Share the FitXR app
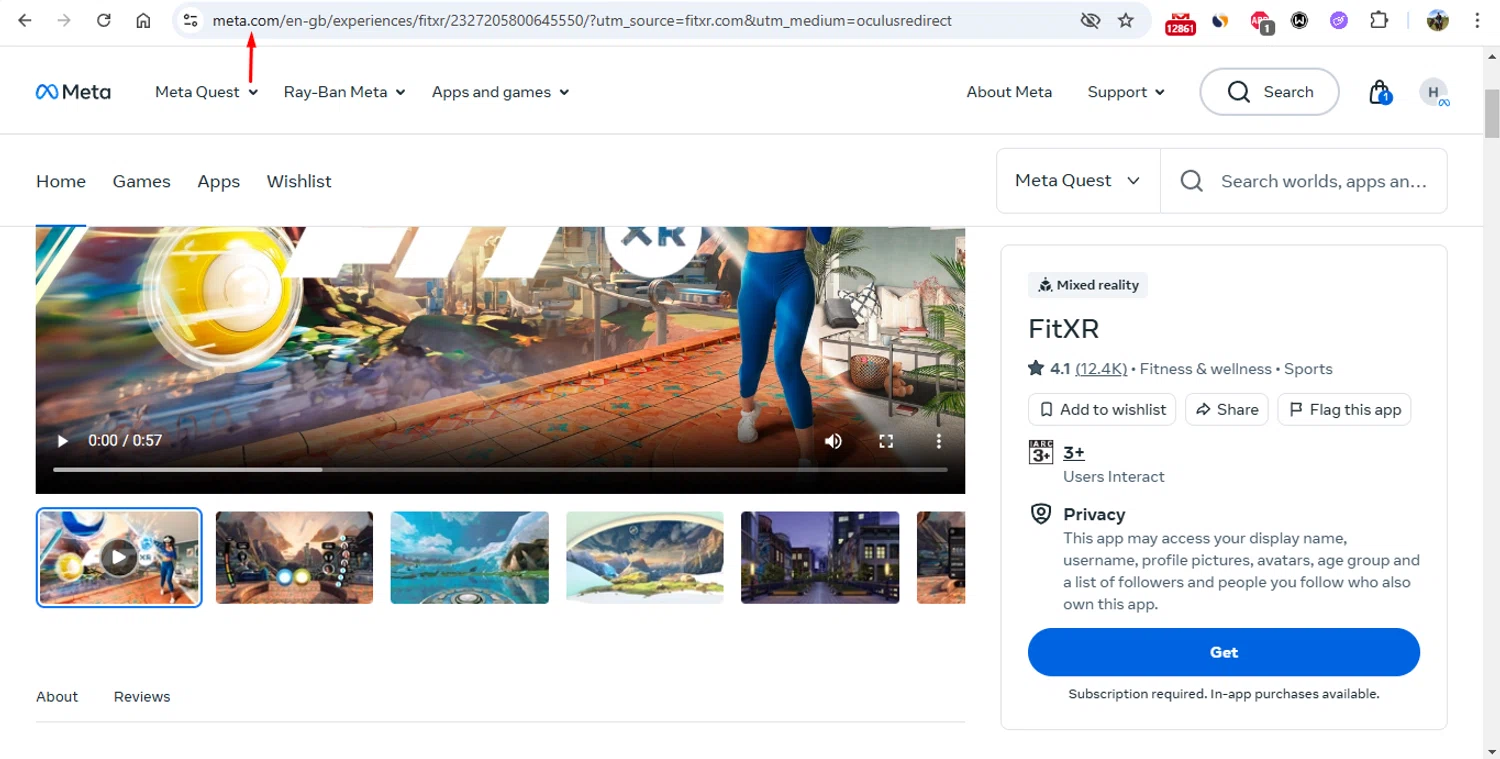1500x759 pixels. 1227,410
